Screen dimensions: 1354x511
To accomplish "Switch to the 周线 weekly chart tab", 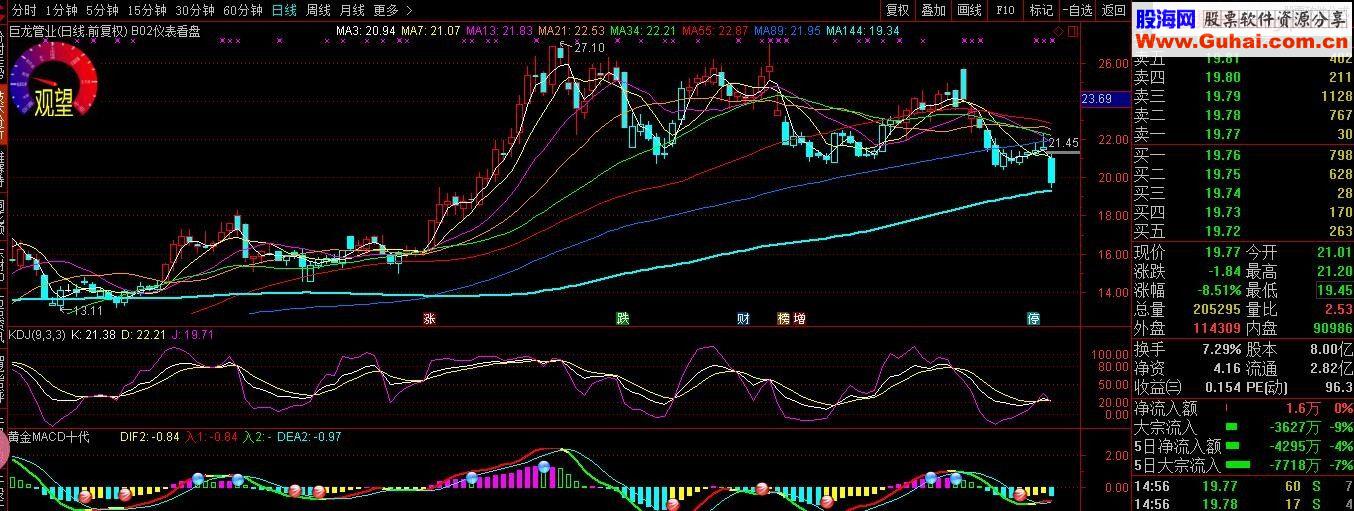I will tap(318, 10).
